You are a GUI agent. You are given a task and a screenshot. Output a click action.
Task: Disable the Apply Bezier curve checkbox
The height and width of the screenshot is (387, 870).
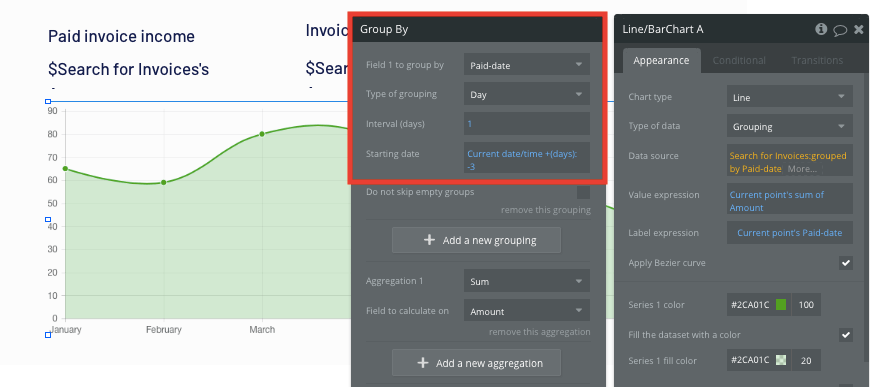pos(846,263)
